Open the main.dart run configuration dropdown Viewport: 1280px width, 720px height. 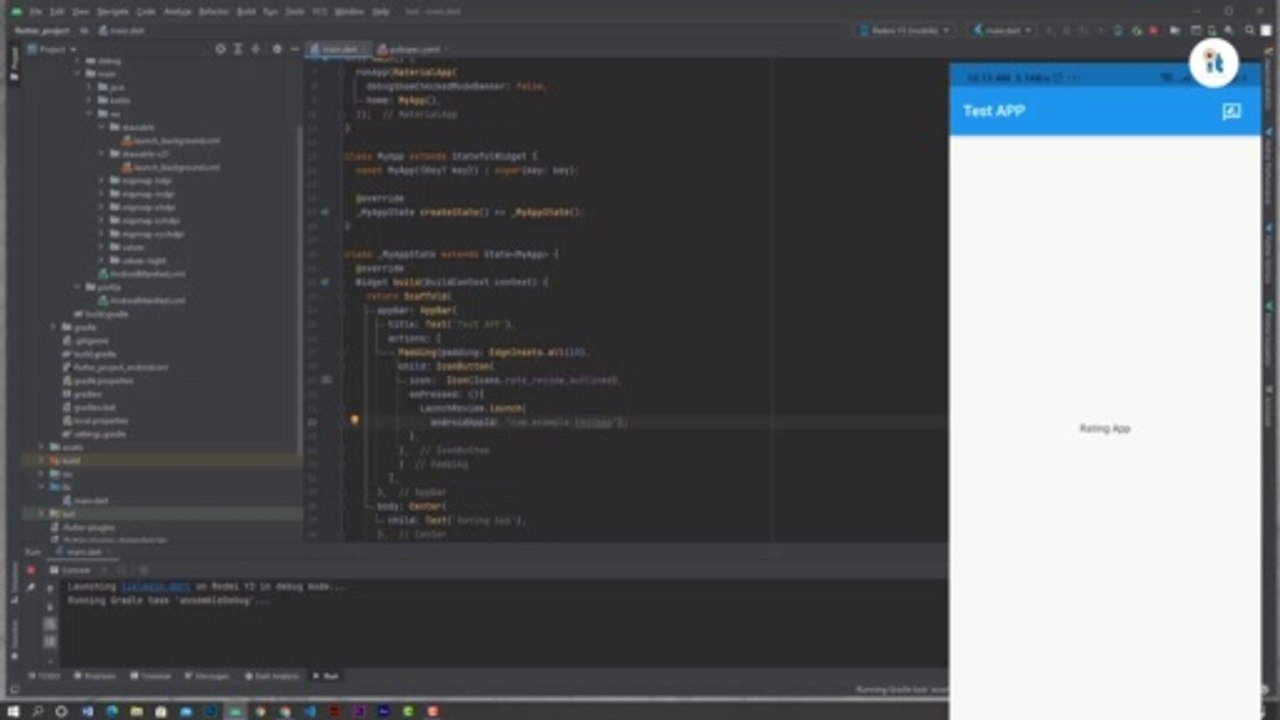[x=1001, y=31]
